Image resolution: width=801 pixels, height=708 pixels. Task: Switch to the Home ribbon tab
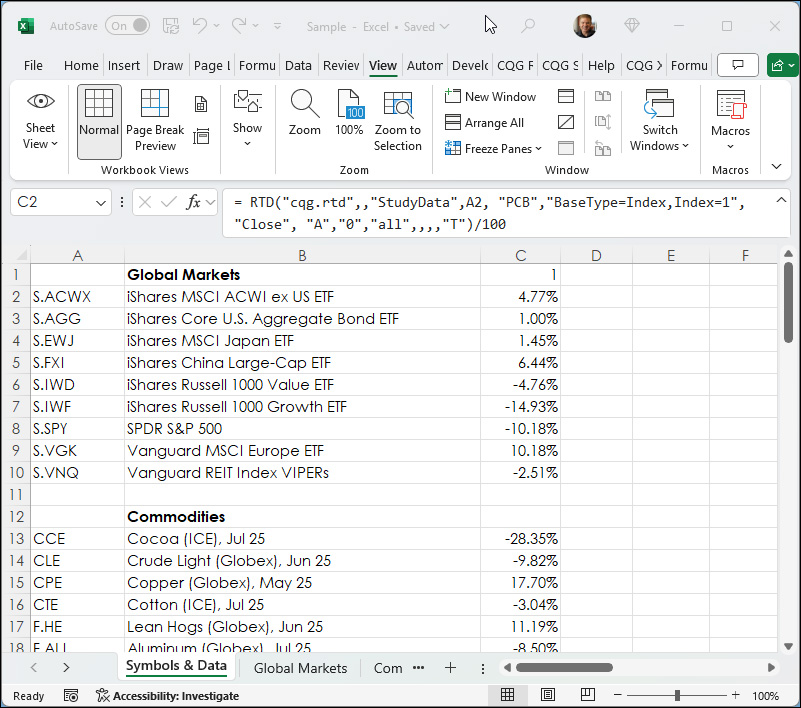81,65
